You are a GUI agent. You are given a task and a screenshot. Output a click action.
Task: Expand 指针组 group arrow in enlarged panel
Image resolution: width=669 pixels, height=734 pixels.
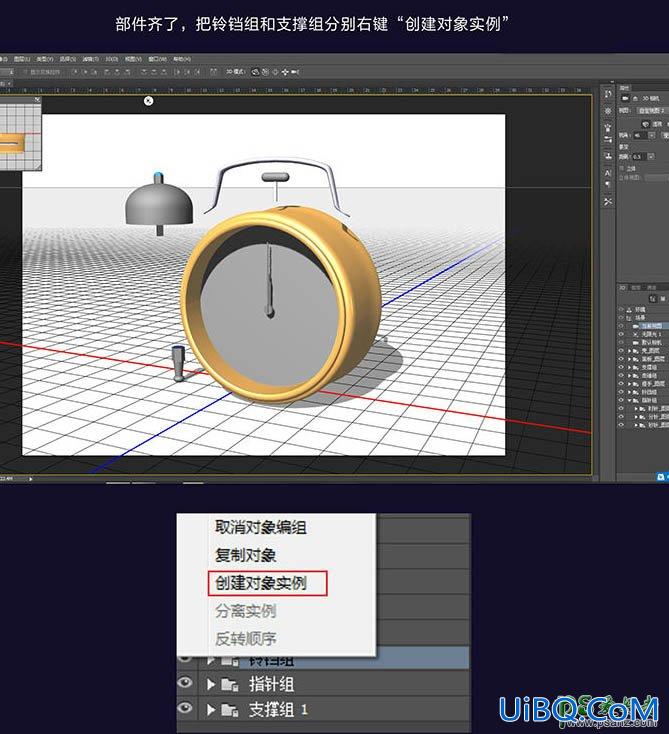coord(211,685)
